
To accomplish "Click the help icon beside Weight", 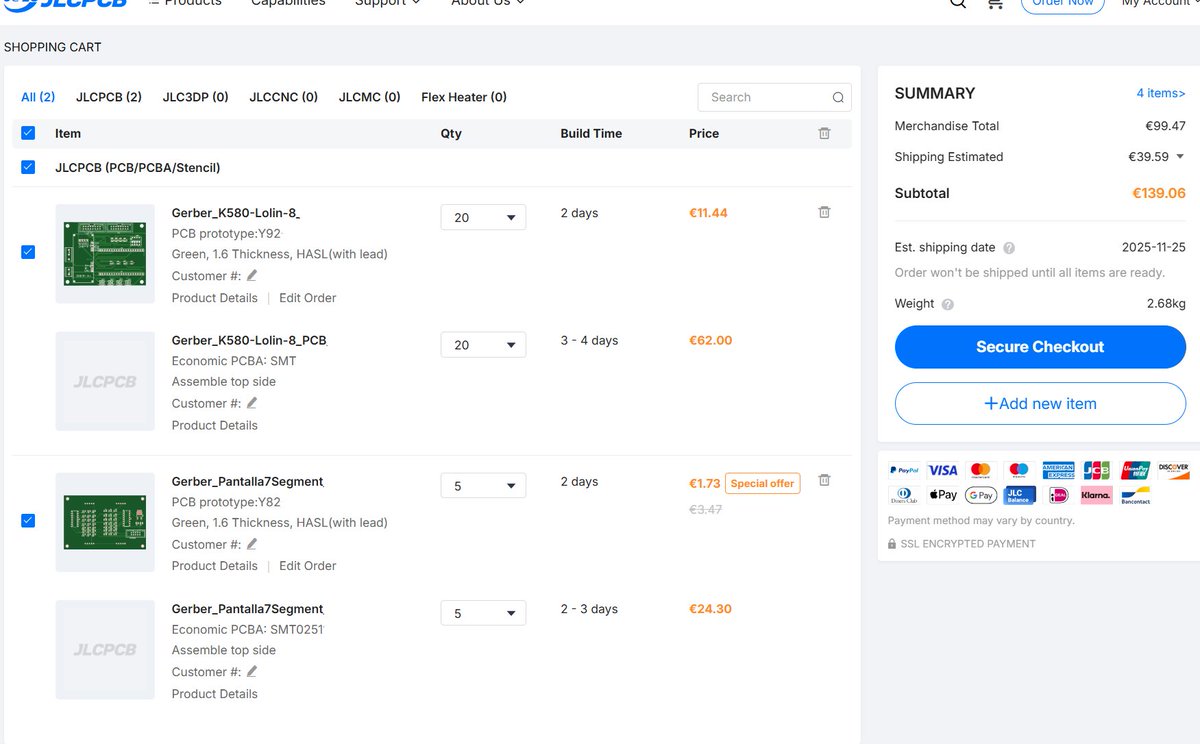I will 948,303.
